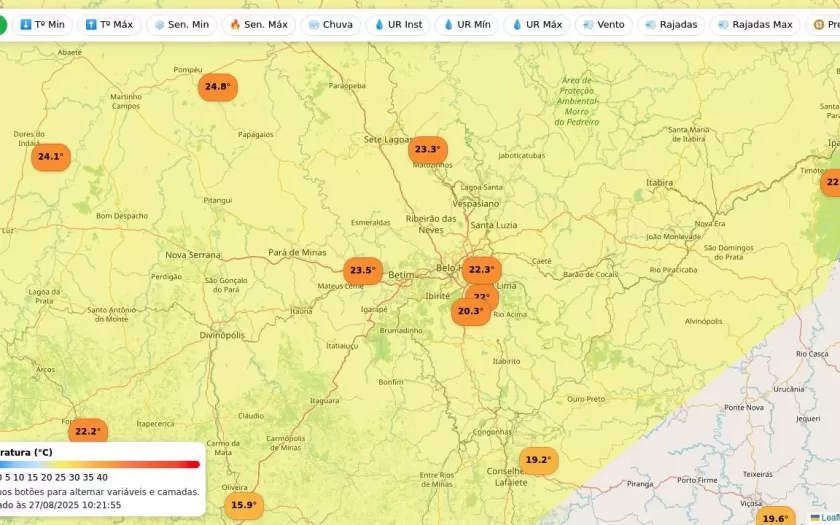Open the 24.1° station marker

click(50, 157)
